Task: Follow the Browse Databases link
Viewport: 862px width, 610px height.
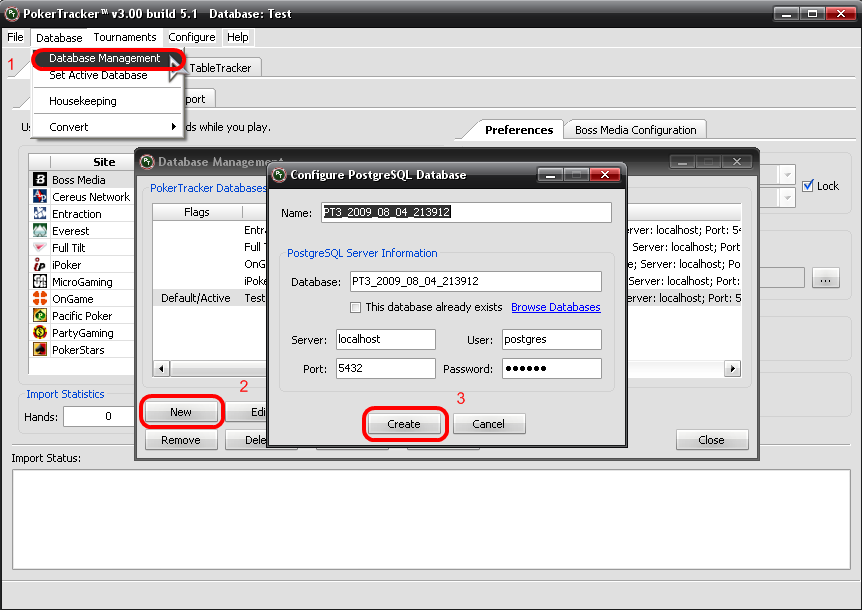Action: pyautogui.click(x=556, y=307)
